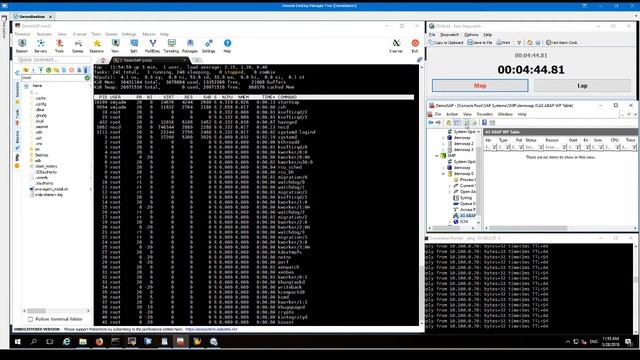Click the Games toolbar icon
Image resolution: width=640 pixels, height=360 pixels.
click(x=78, y=46)
